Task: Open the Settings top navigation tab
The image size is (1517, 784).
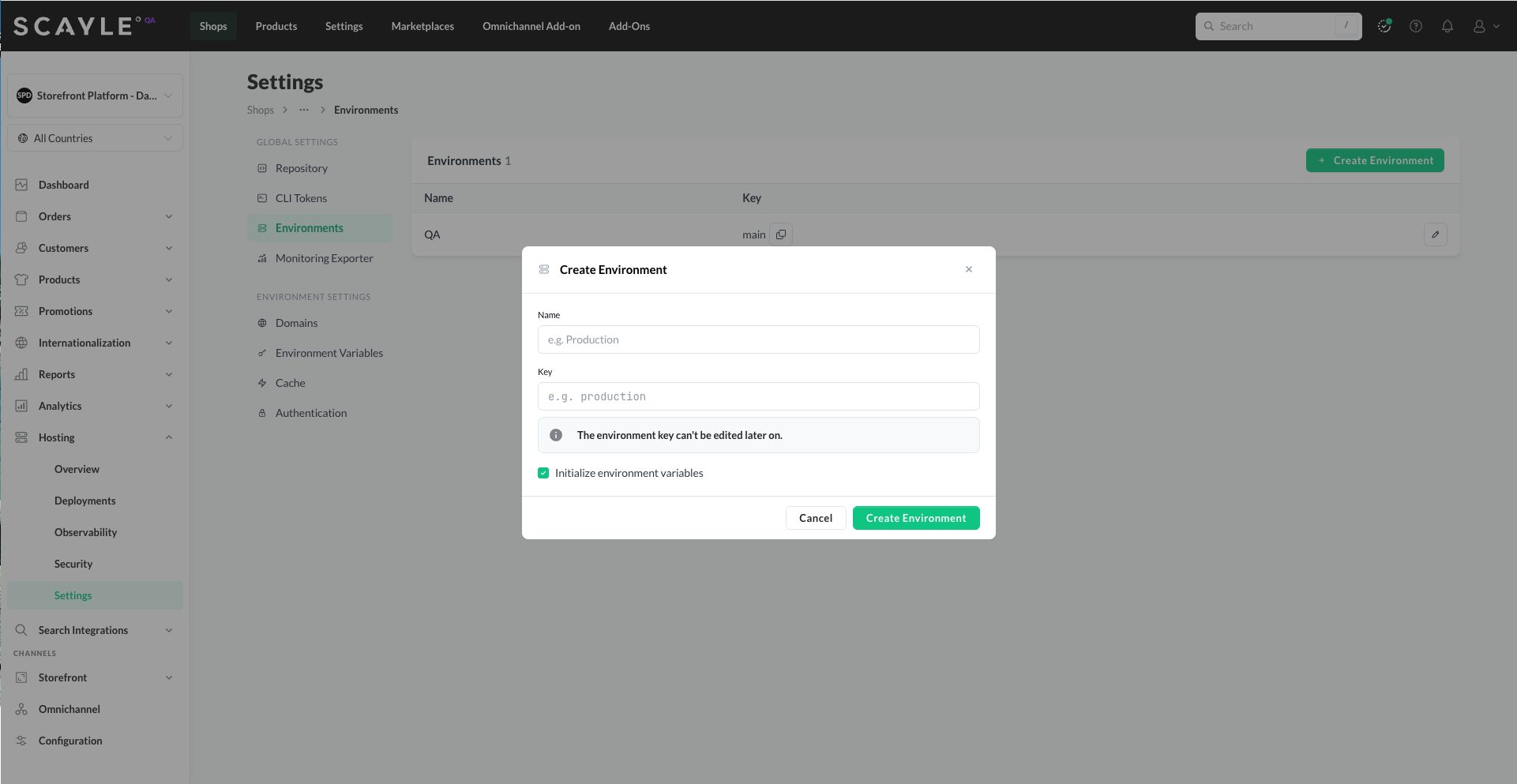Action: point(344,26)
